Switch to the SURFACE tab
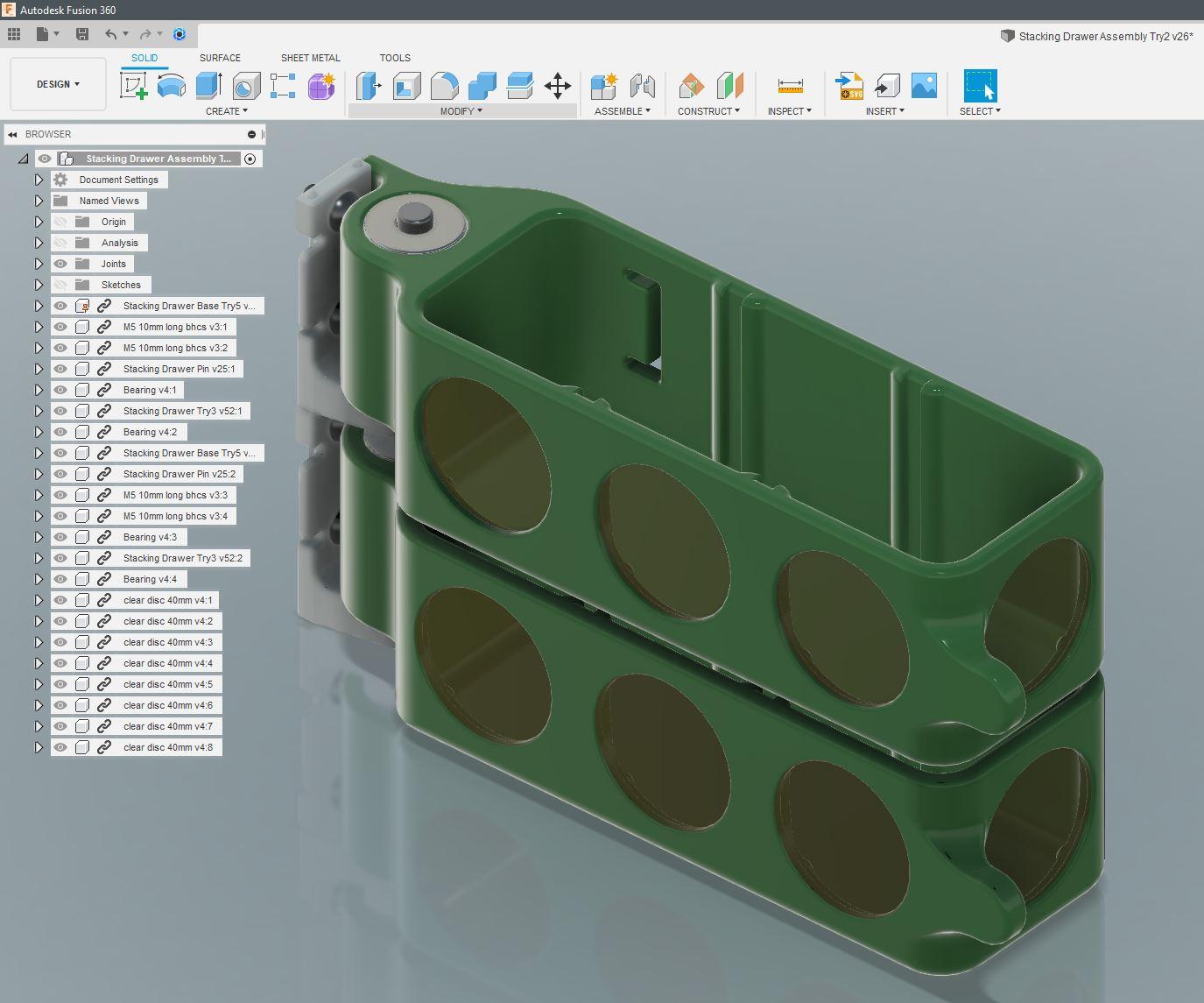This screenshot has width=1204, height=1003. (220, 58)
